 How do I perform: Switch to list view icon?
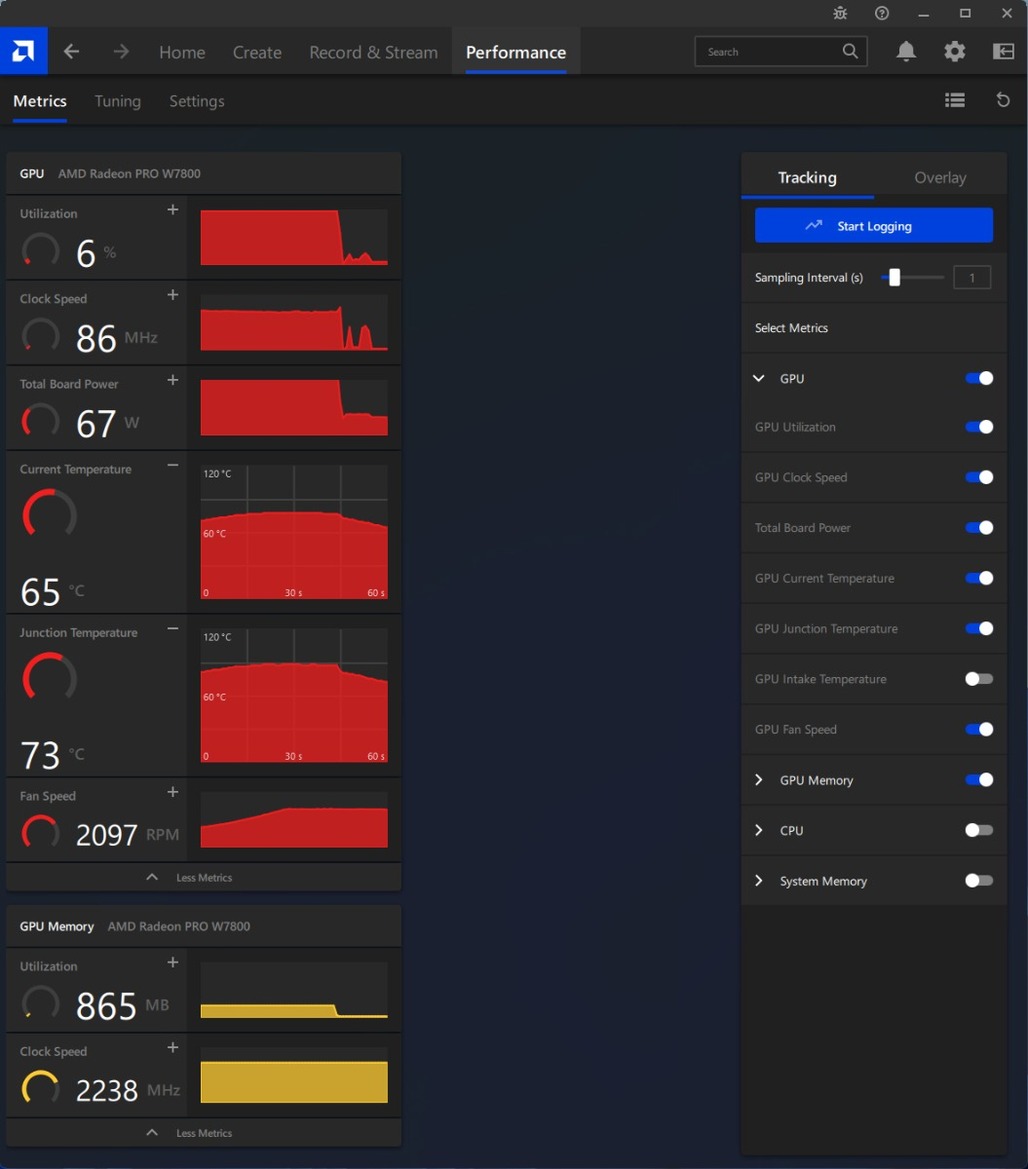tap(955, 100)
